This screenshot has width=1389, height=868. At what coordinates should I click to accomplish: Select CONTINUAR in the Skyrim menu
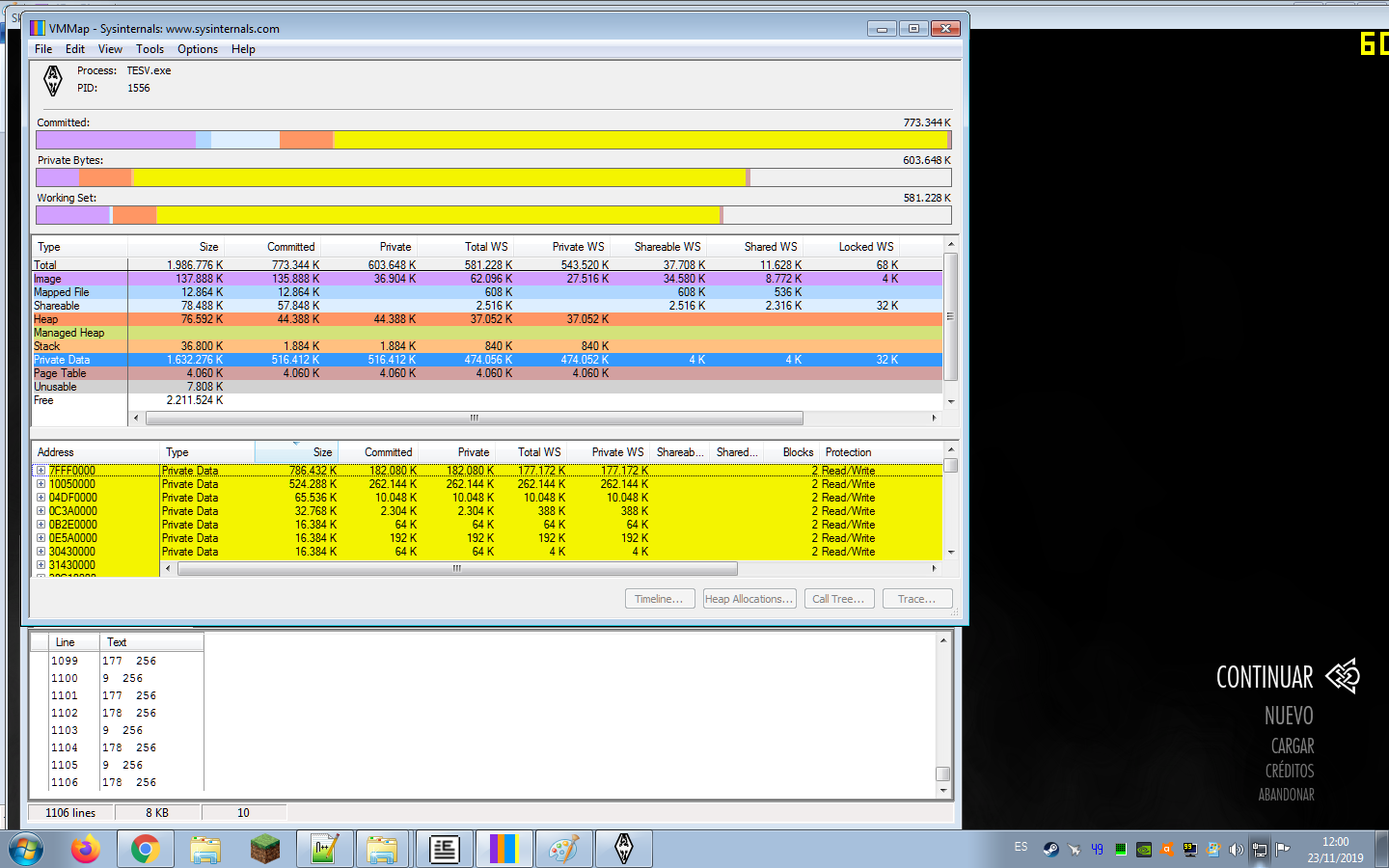[1264, 677]
